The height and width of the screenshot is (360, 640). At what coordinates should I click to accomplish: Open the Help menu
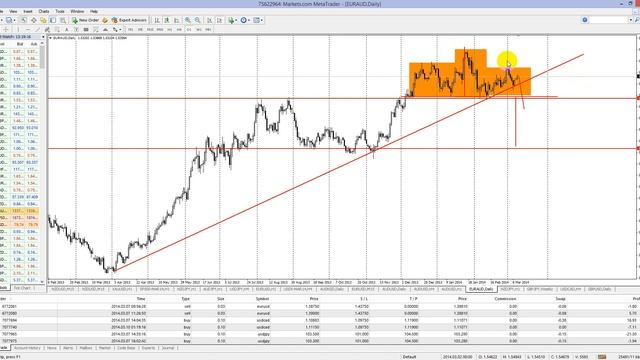[x=94, y=11]
